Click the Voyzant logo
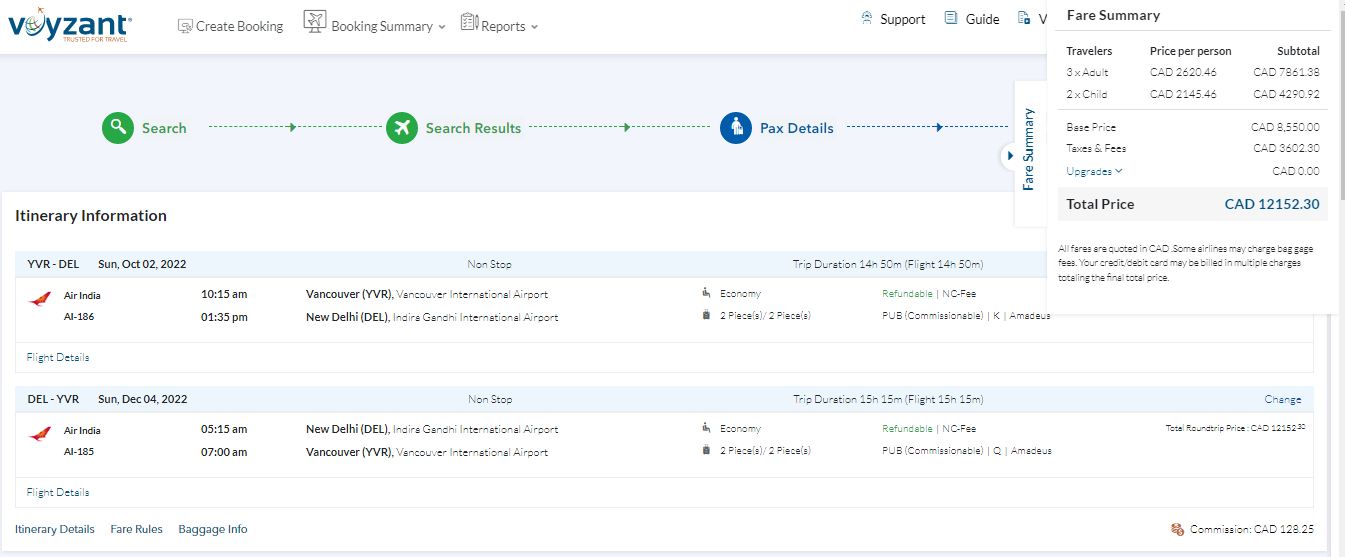This screenshot has height=557, width=1345. [69, 25]
